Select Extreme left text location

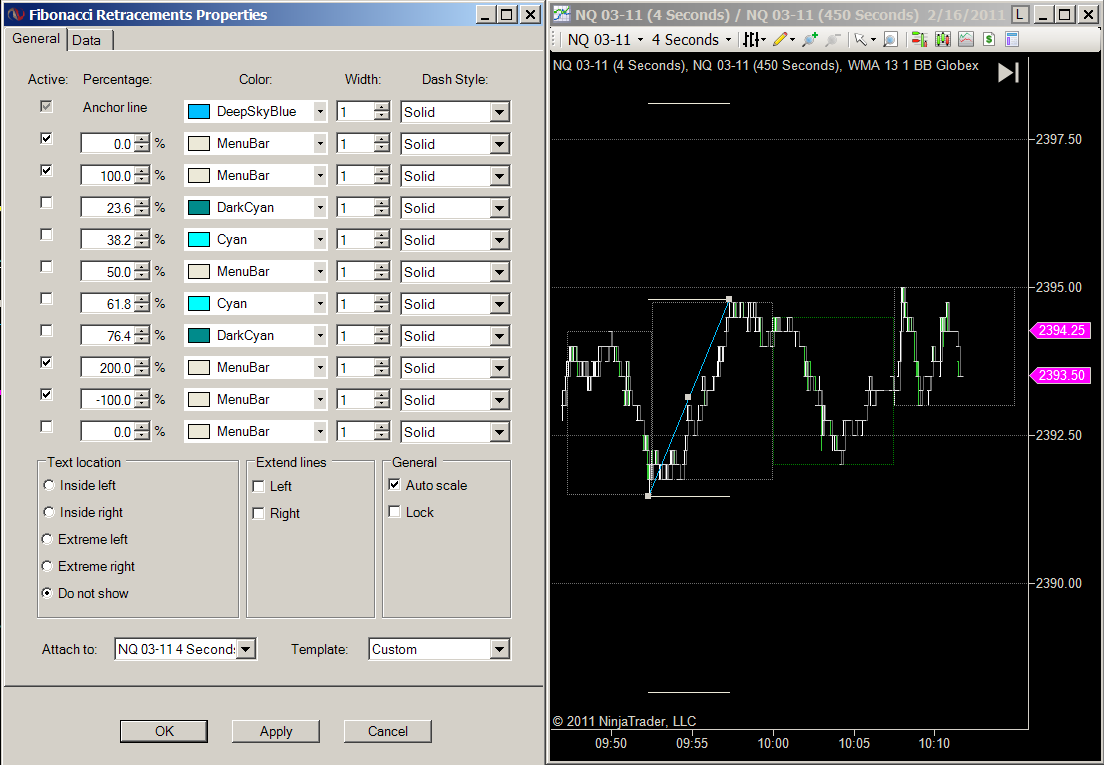(47, 539)
